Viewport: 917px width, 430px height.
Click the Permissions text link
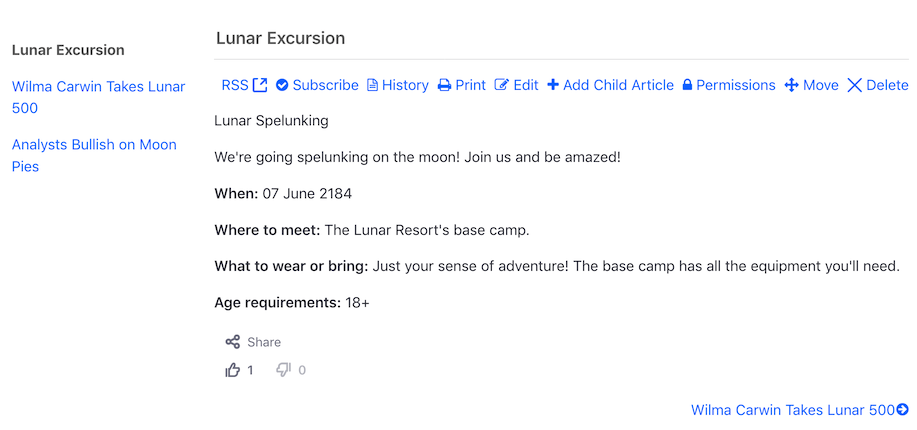(x=736, y=85)
